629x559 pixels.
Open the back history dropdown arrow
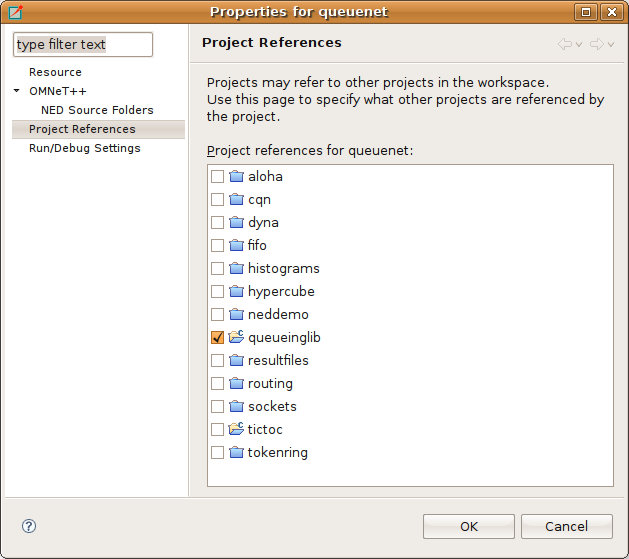pos(579,45)
